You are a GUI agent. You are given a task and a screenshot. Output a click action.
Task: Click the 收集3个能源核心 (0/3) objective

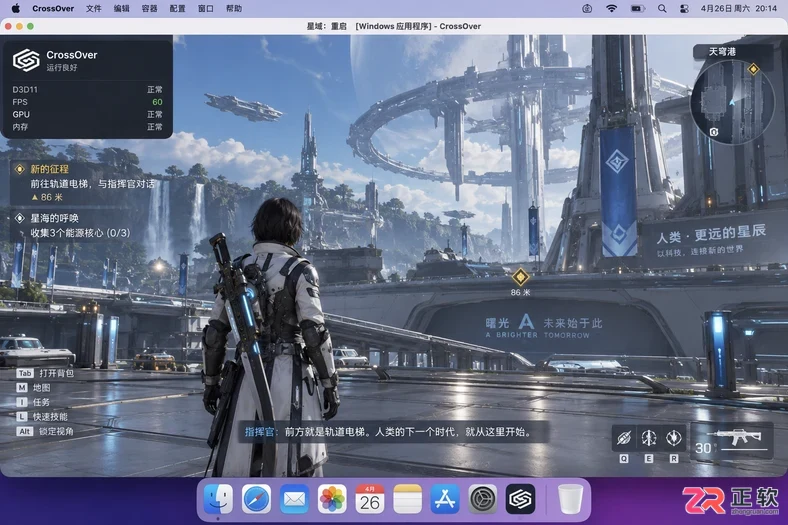pyautogui.click(x=80, y=233)
